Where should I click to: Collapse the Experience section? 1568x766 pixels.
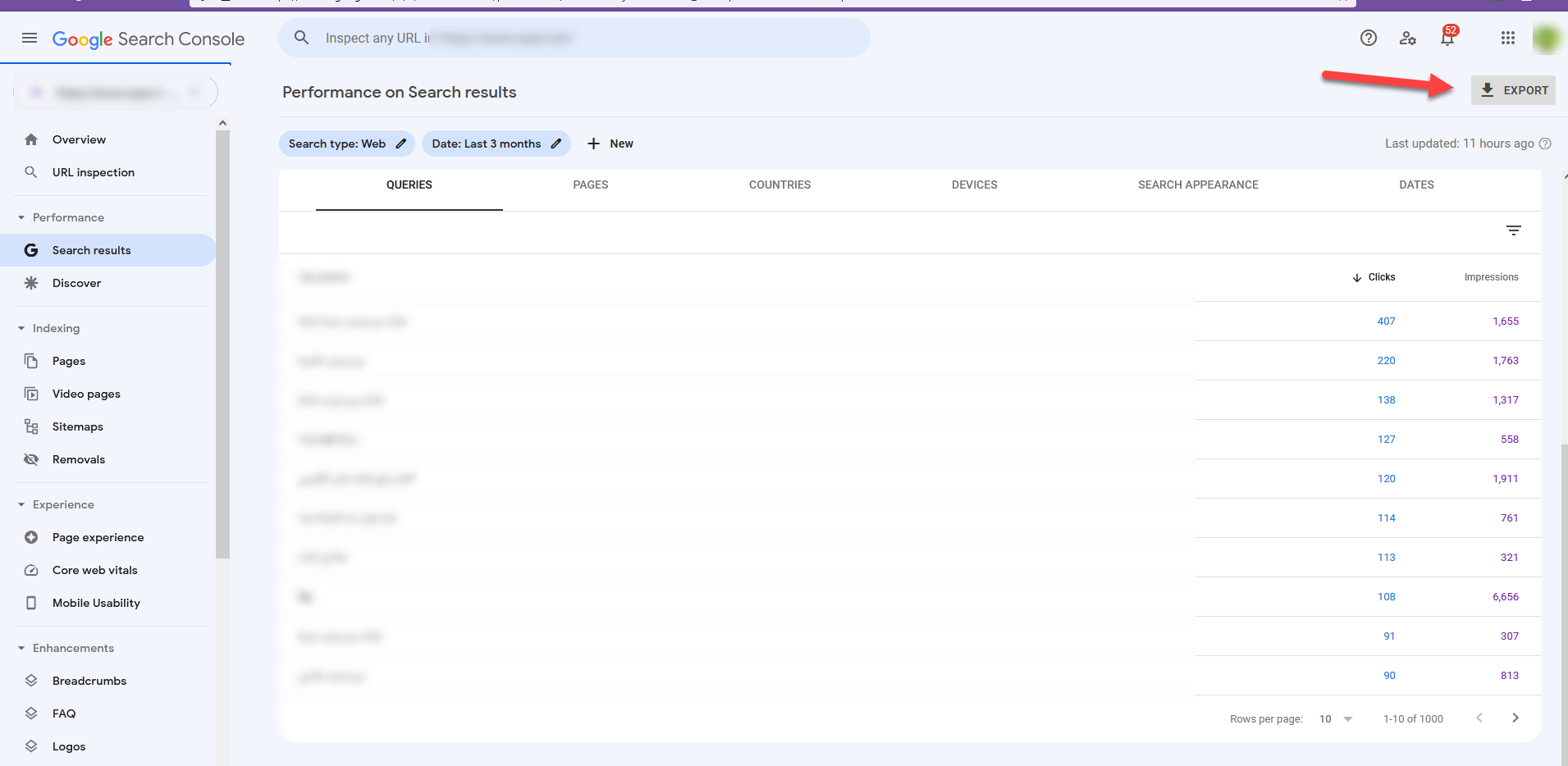[21, 504]
